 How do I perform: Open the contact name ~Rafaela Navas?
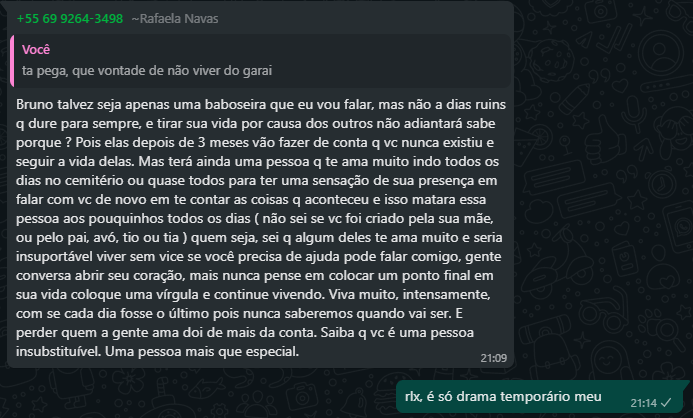[175, 19]
